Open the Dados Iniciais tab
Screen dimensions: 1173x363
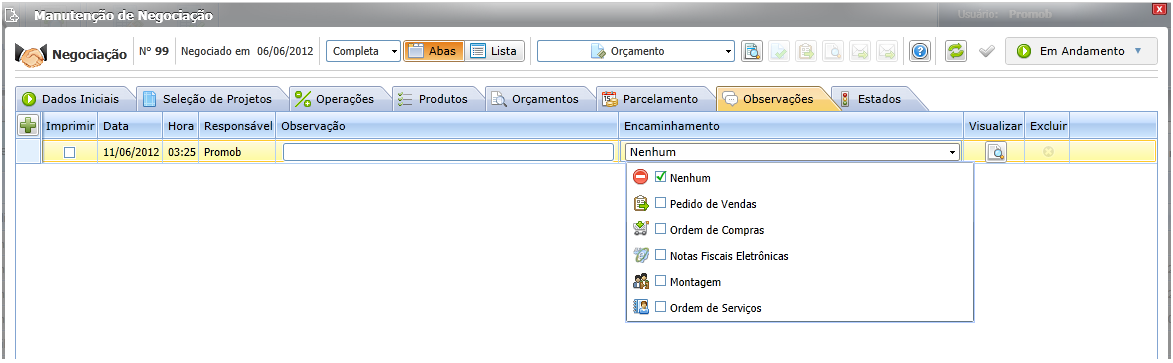click(72, 99)
